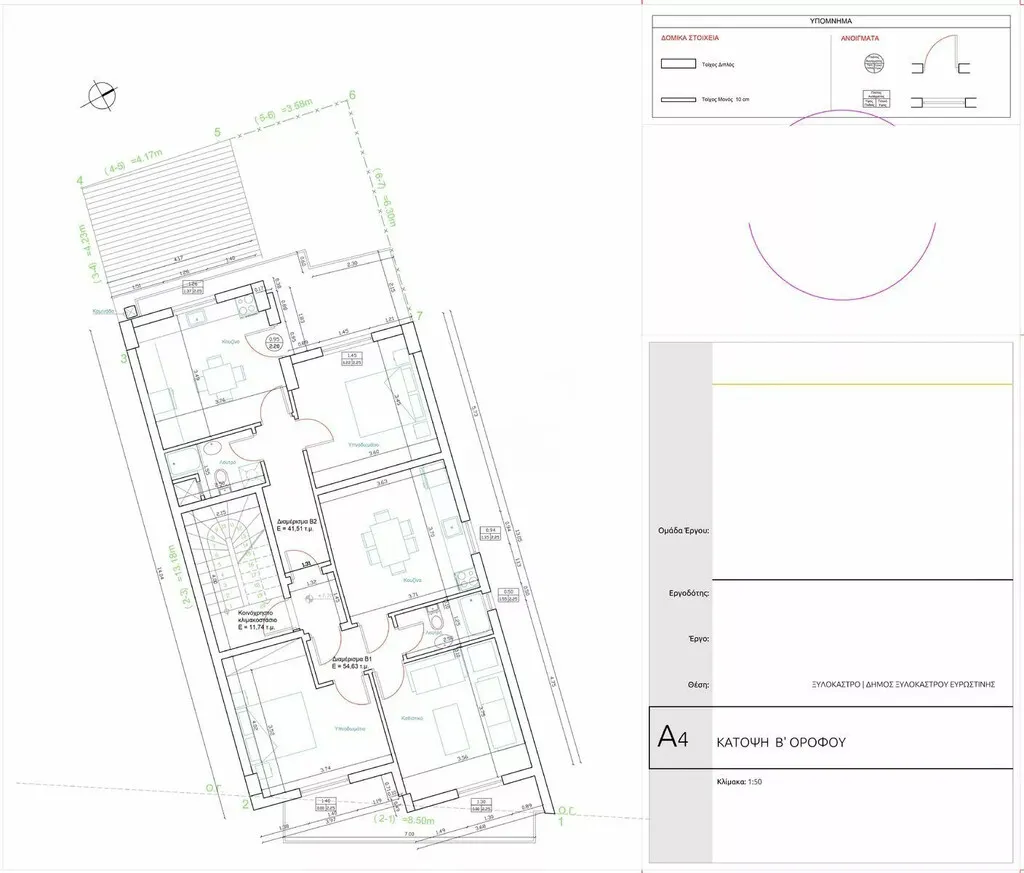Click the hatched terrace area between points 4 and 5
This screenshot has width=1024, height=873.
point(172,216)
